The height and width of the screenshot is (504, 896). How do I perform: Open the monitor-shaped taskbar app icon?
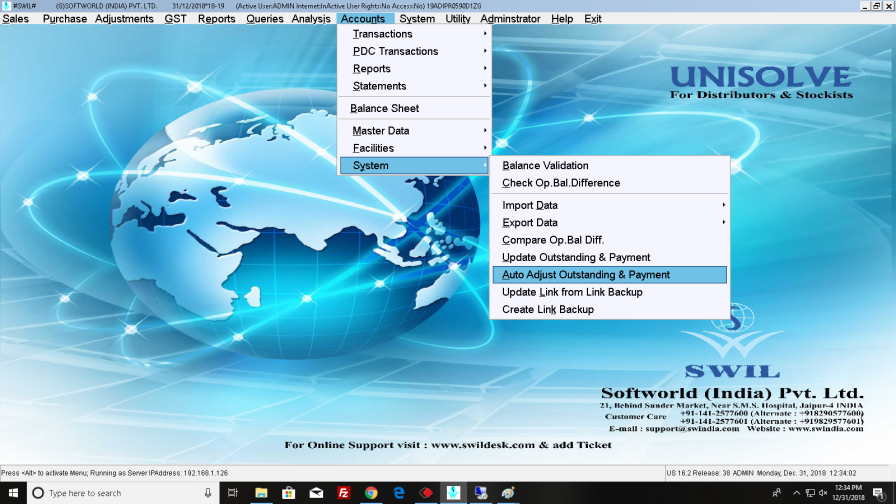pos(481,493)
